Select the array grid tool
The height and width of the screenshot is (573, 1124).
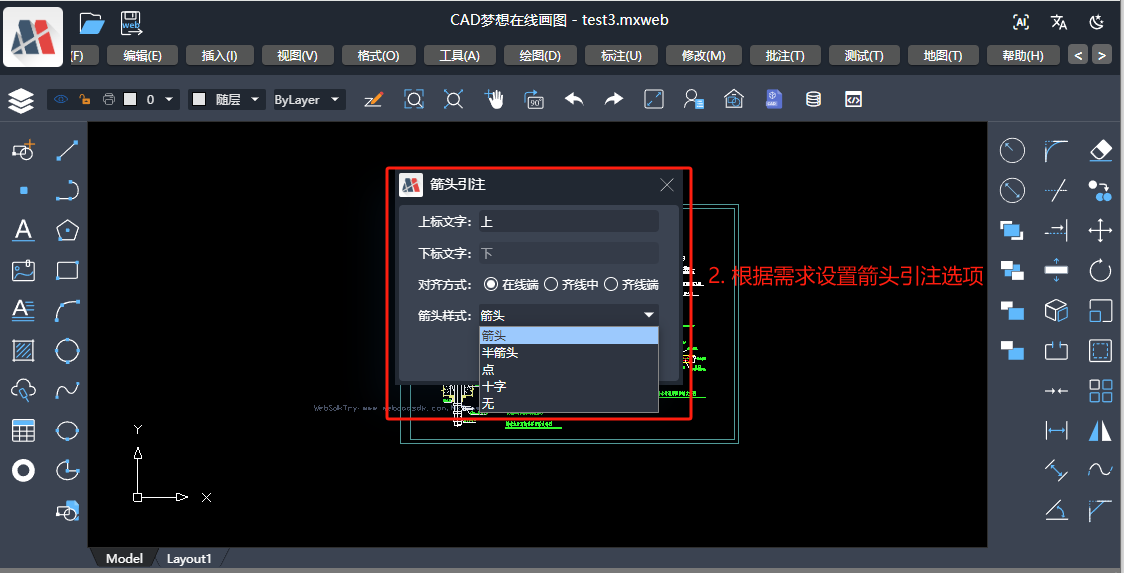pos(1100,391)
